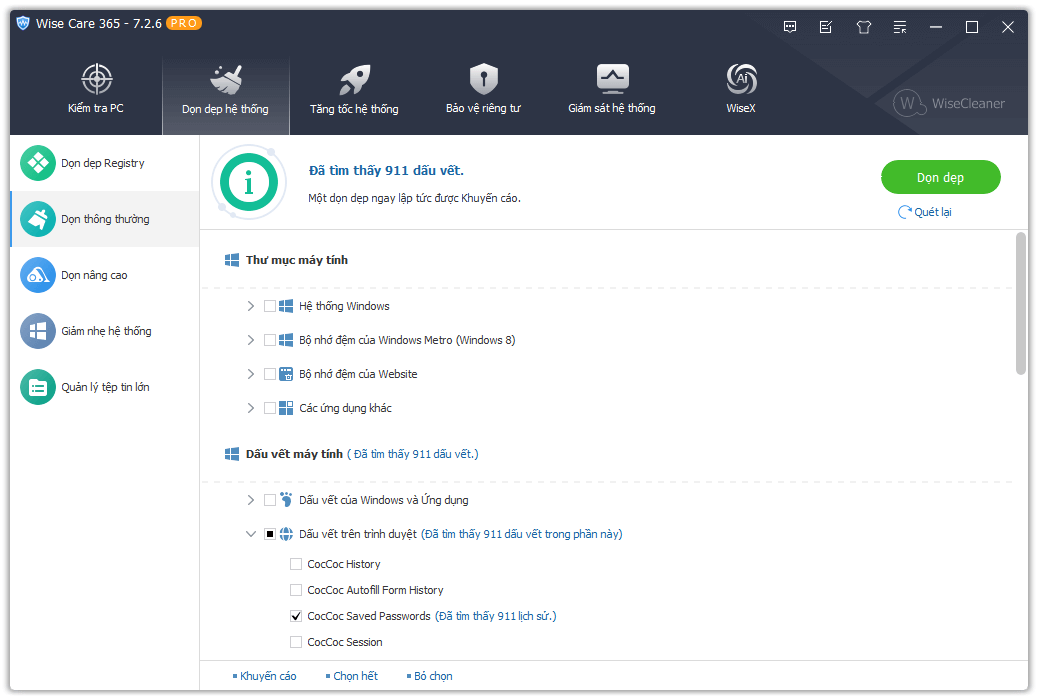1038x700 pixels.
Task: Click the Windows icon beside Hệ thống Windows
Action: [286, 306]
